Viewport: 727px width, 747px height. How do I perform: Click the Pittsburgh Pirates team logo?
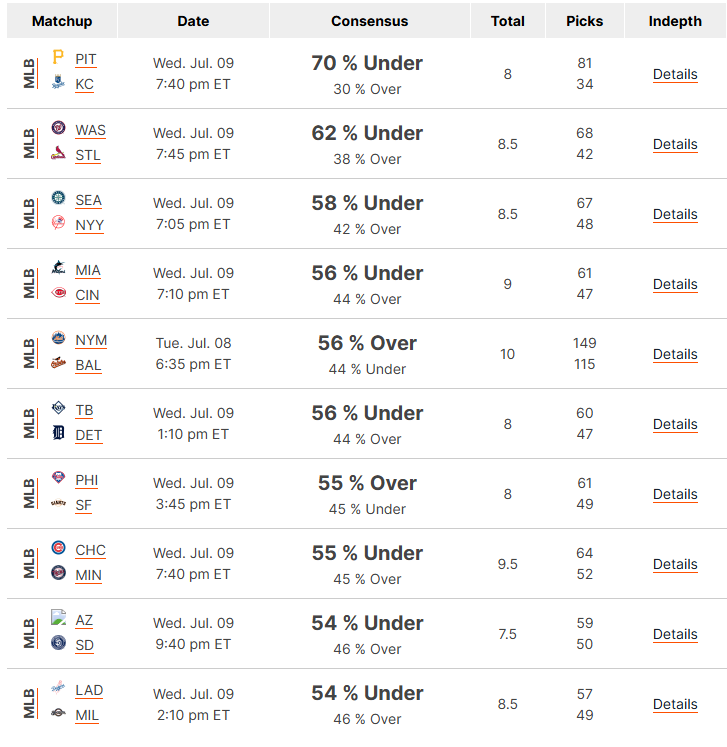[x=58, y=57]
